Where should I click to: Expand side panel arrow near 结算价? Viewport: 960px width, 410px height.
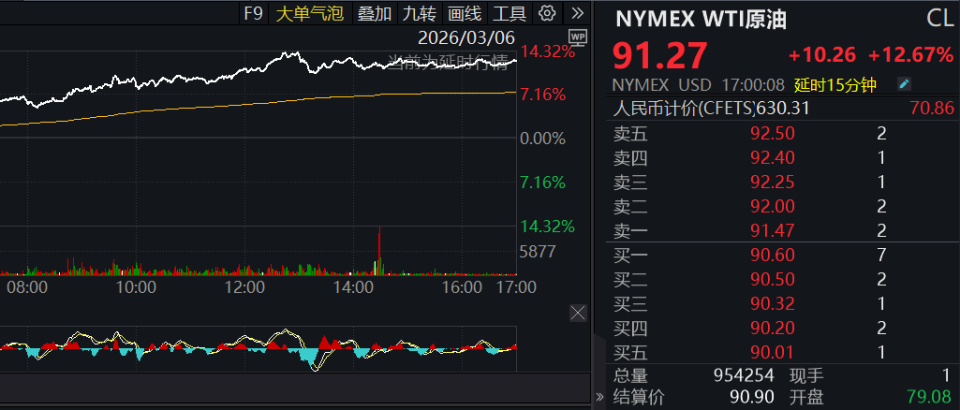click(599, 397)
